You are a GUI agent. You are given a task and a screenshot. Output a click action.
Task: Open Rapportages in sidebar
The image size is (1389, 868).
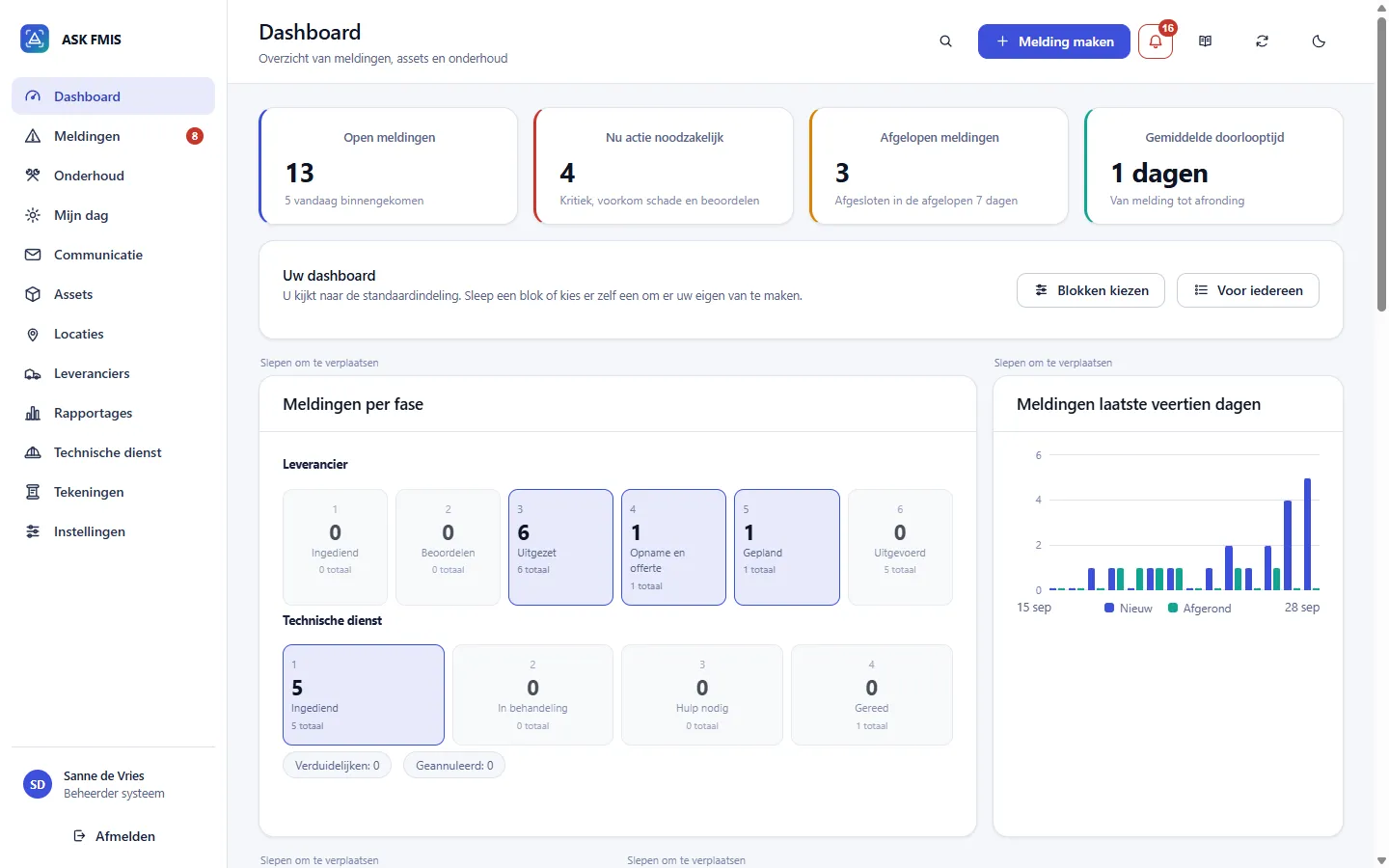click(113, 413)
